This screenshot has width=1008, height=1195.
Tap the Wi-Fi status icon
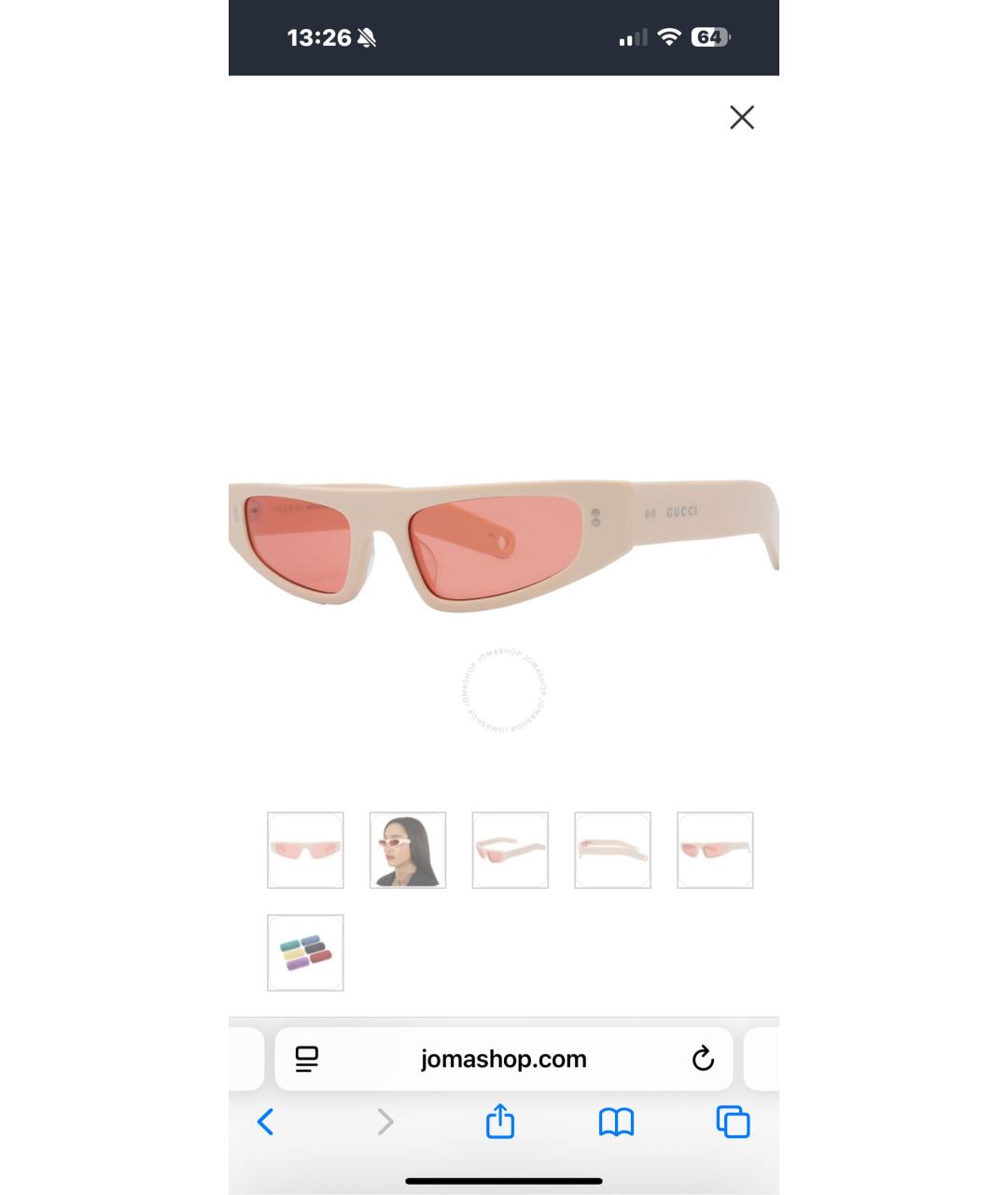pyautogui.click(x=668, y=37)
